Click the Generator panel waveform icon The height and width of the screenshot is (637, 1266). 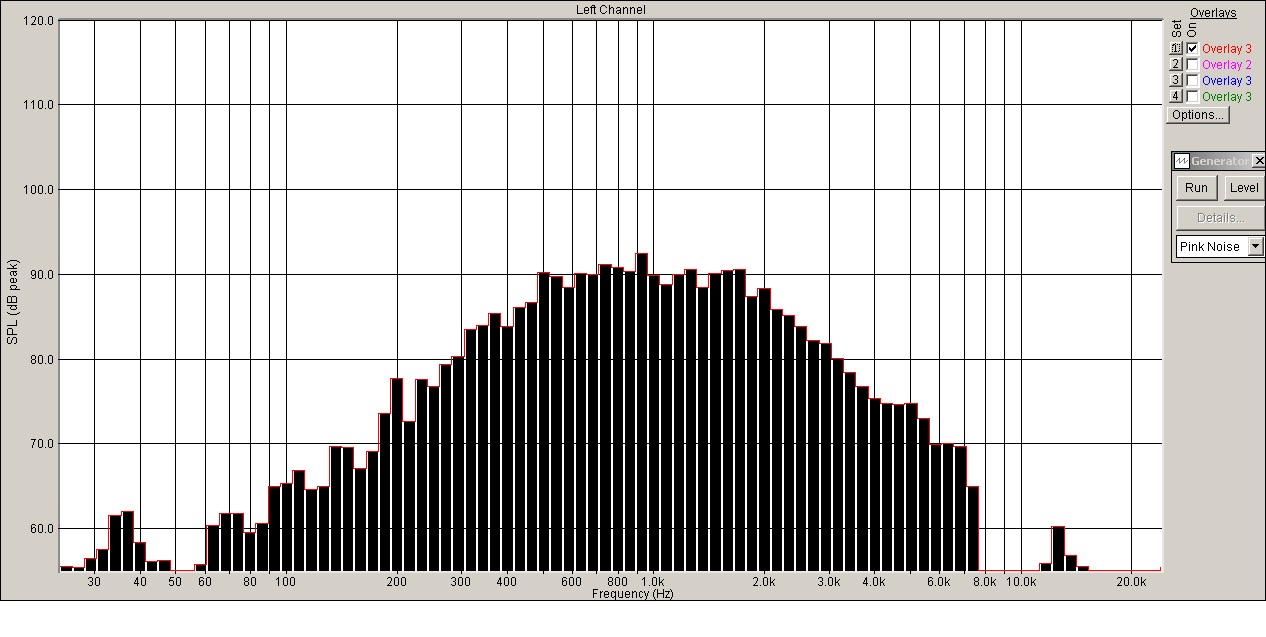tap(1181, 161)
